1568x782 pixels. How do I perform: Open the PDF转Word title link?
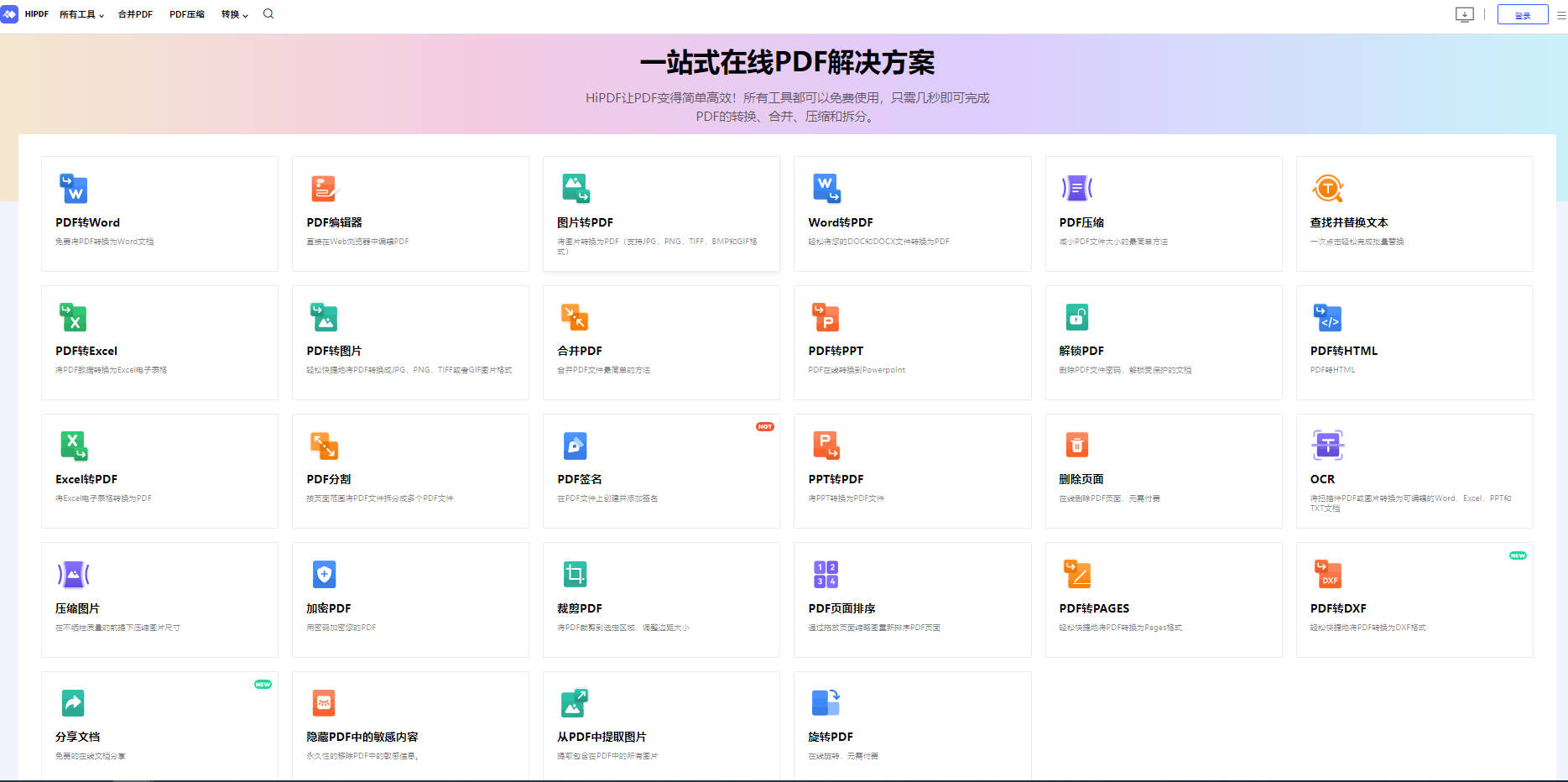click(x=88, y=222)
